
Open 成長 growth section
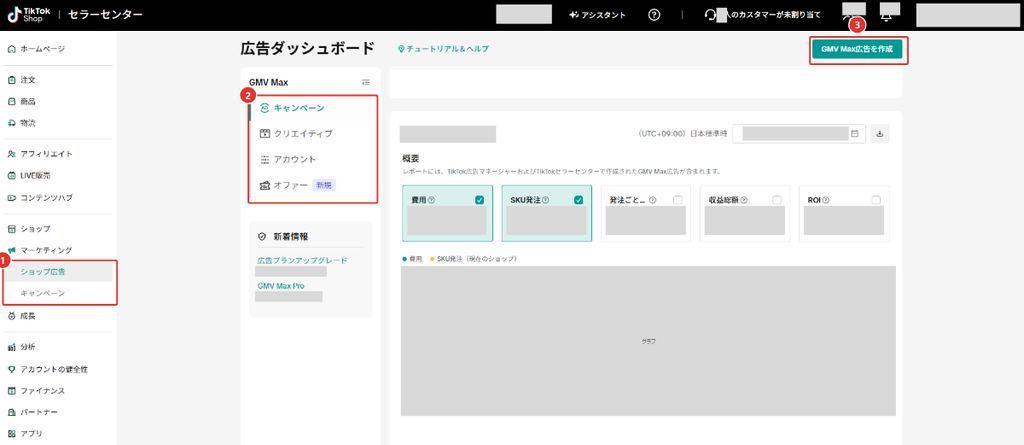[x=22, y=316]
